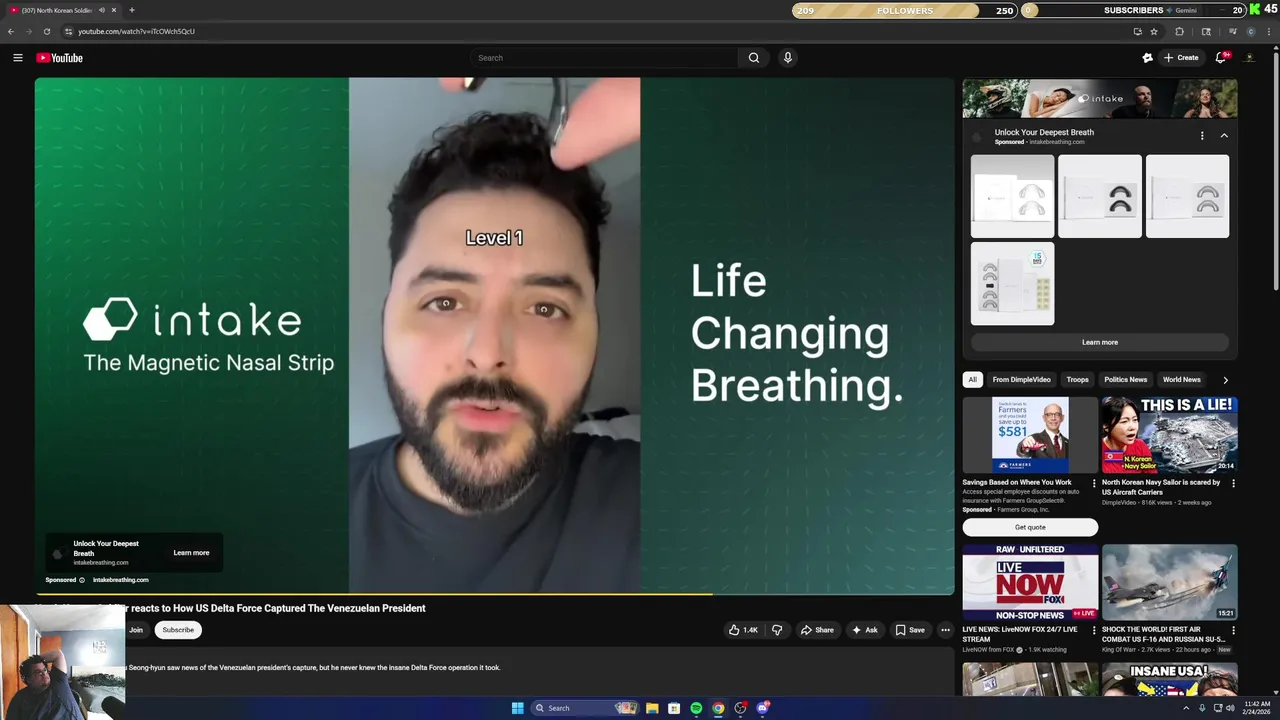Open taskbar clock showing 11:42 AM
The width and height of the screenshot is (1280, 720).
click(1255, 708)
